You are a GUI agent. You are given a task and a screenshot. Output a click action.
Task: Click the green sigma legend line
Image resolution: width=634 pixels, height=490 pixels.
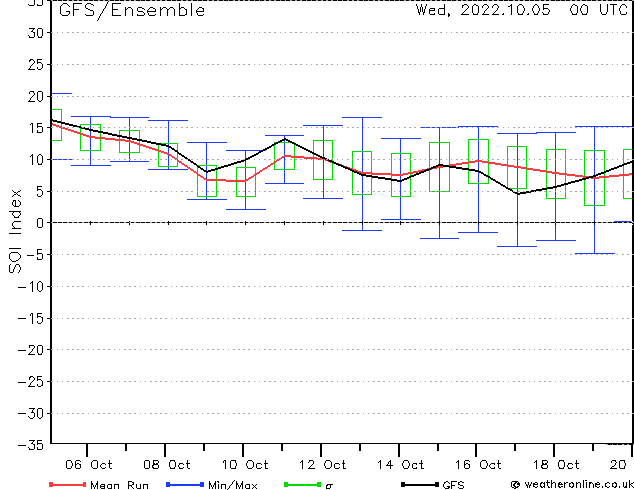pyautogui.click(x=302, y=484)
